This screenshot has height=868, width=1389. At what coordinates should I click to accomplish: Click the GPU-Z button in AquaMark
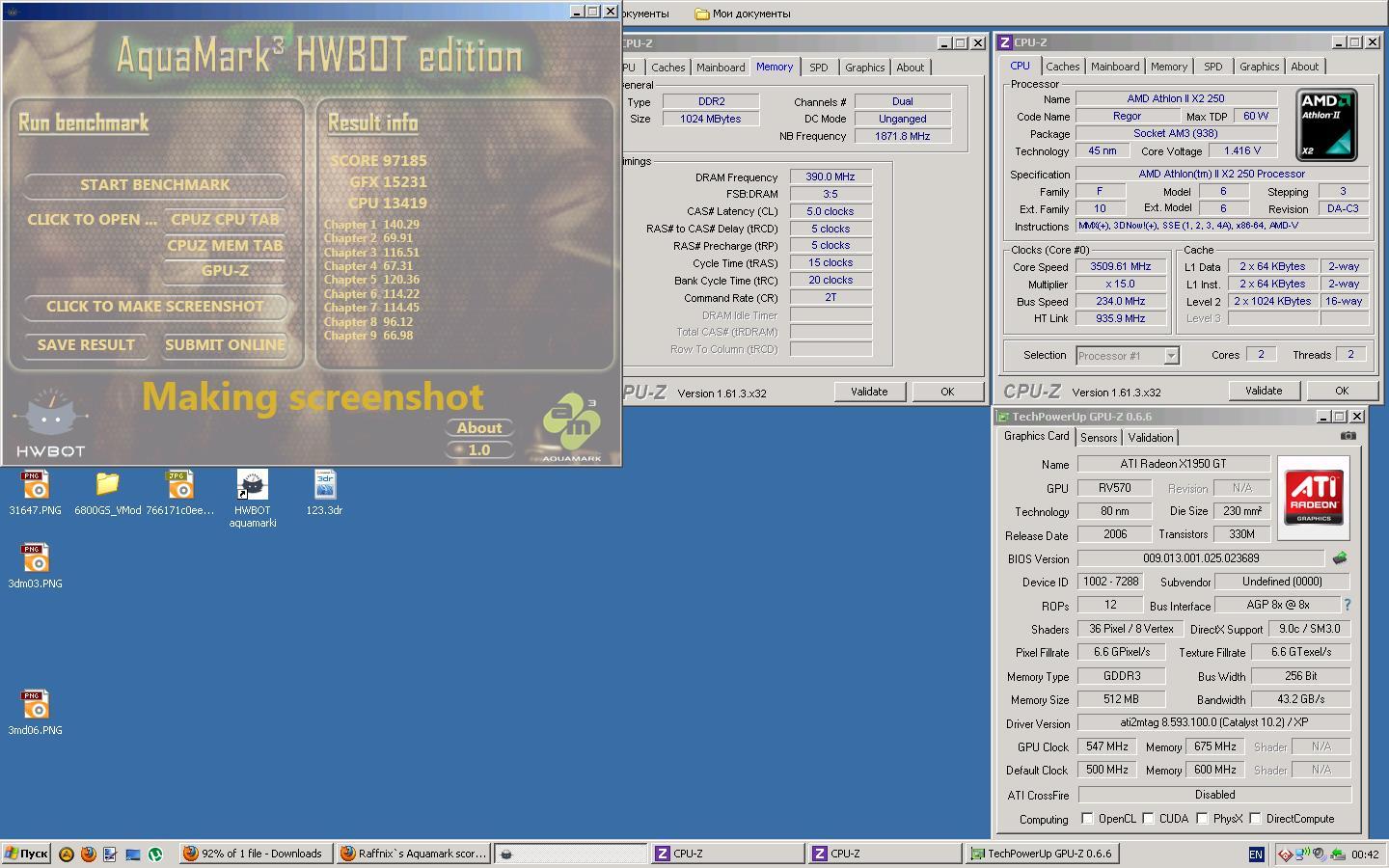(x=225, y=271)
